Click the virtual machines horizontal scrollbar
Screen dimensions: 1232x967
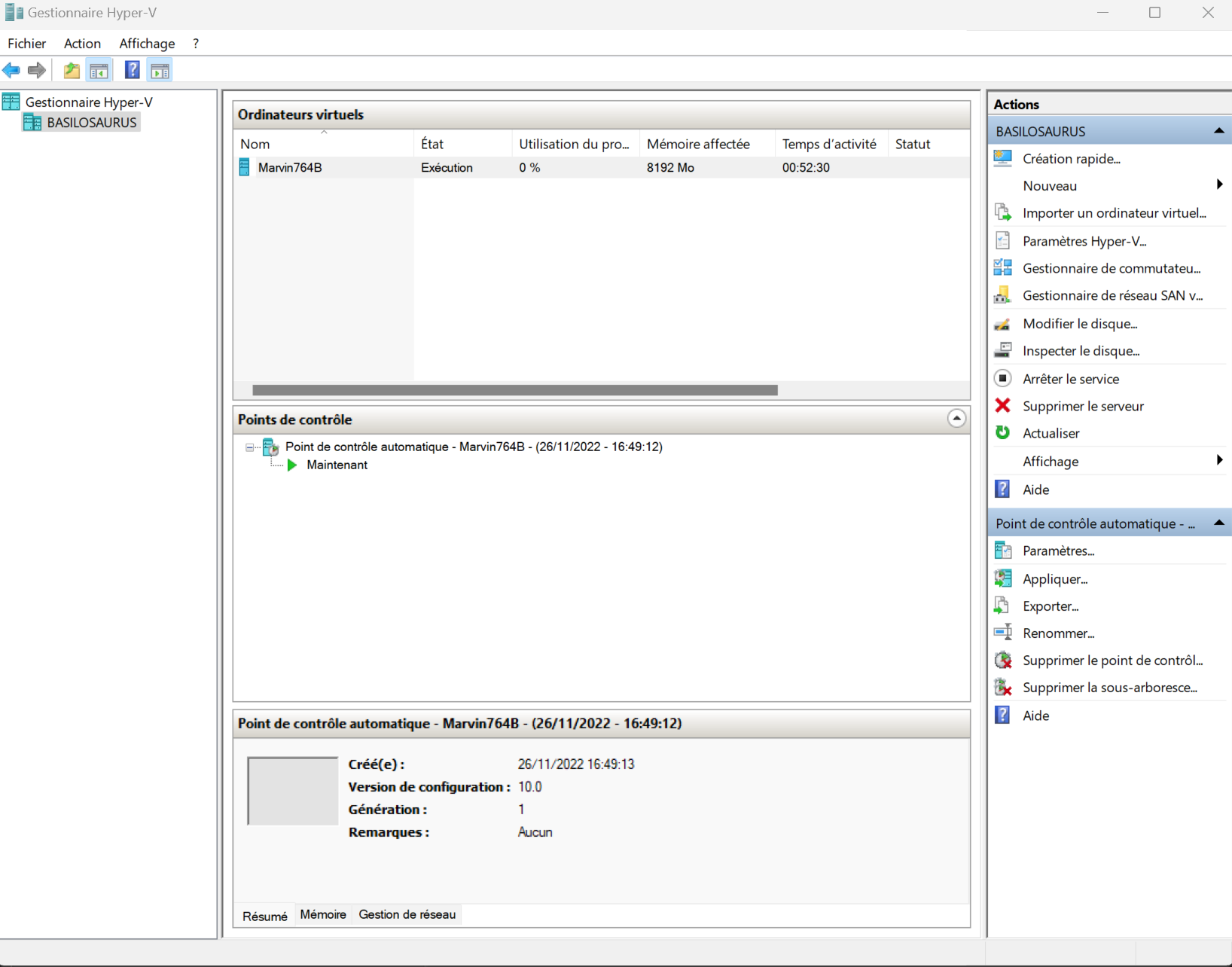[514, 390]
